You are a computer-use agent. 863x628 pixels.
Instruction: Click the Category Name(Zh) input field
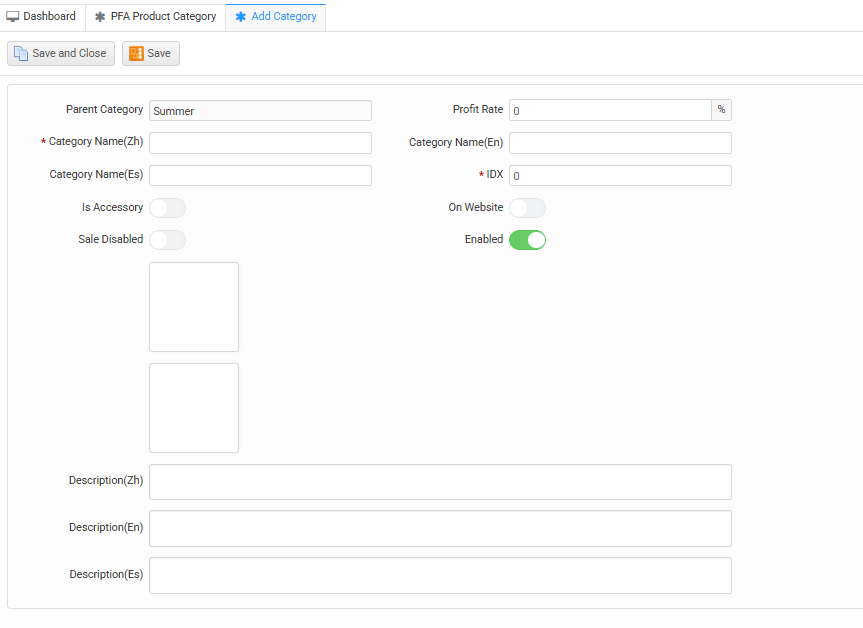pyautogui.click(x=260, y=143)
